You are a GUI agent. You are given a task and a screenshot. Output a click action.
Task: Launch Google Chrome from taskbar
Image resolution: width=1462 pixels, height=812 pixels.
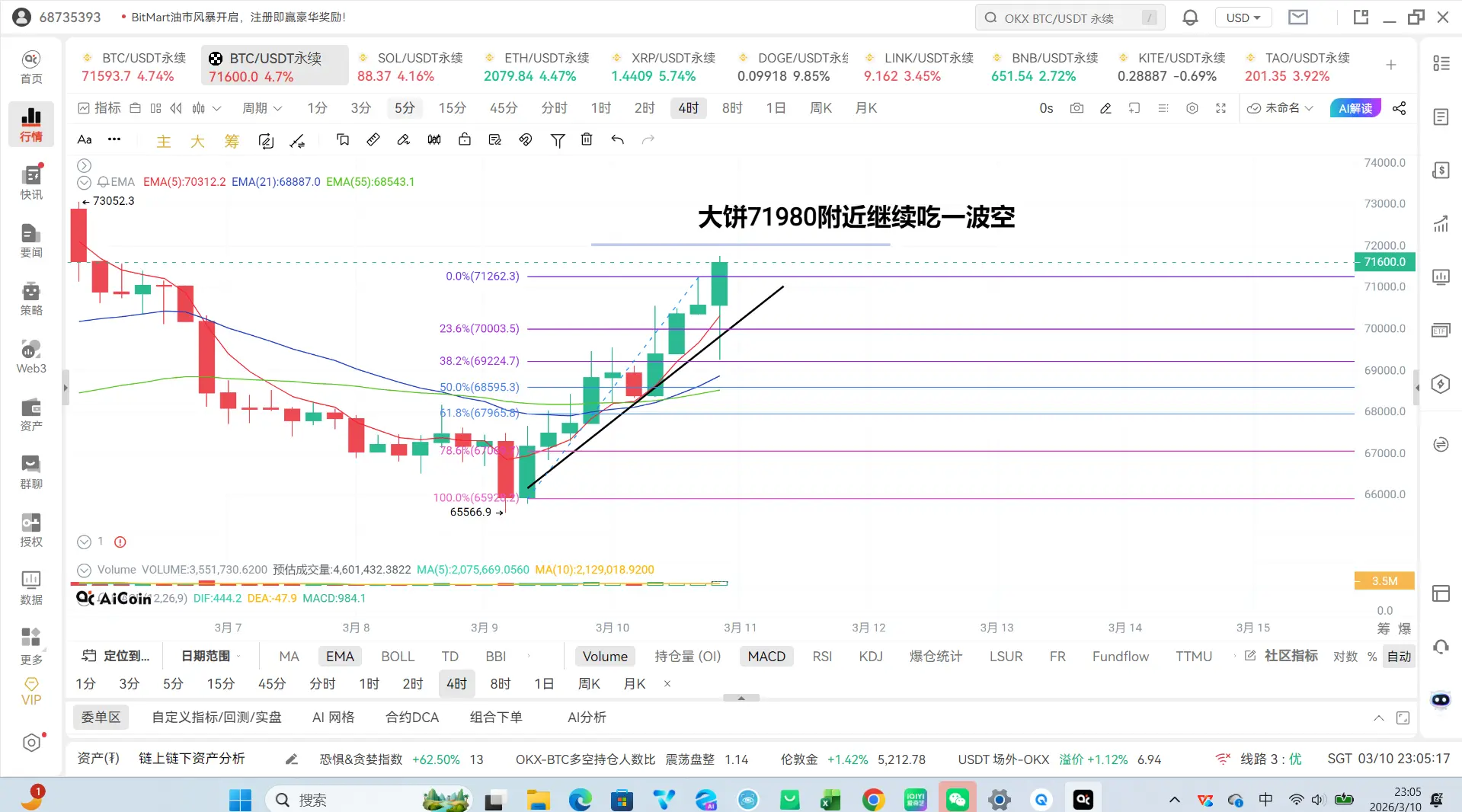(x=874, y=799)
